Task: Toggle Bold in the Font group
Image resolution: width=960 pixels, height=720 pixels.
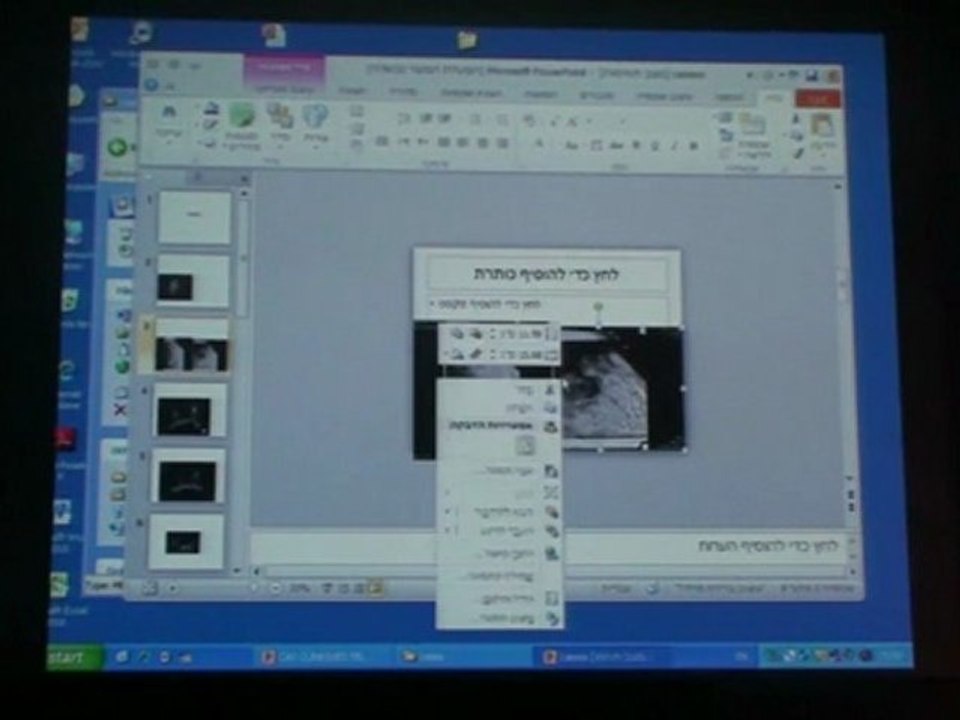Action: coord(693,146)
